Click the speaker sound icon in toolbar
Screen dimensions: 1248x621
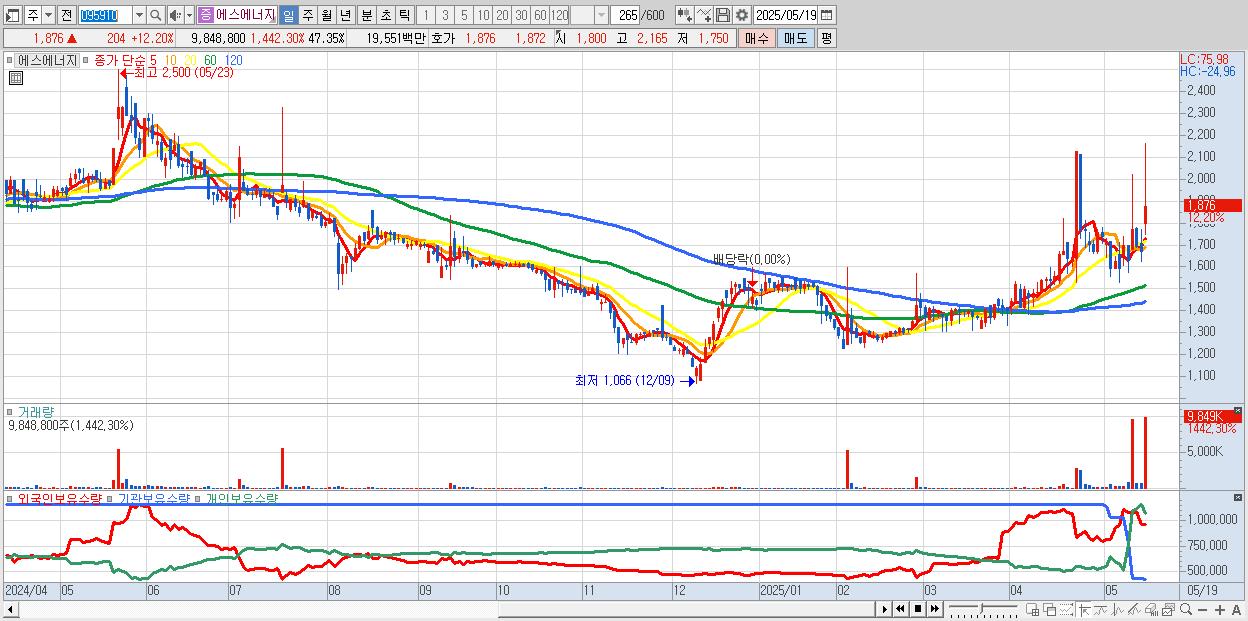click(x=175, y=16)
